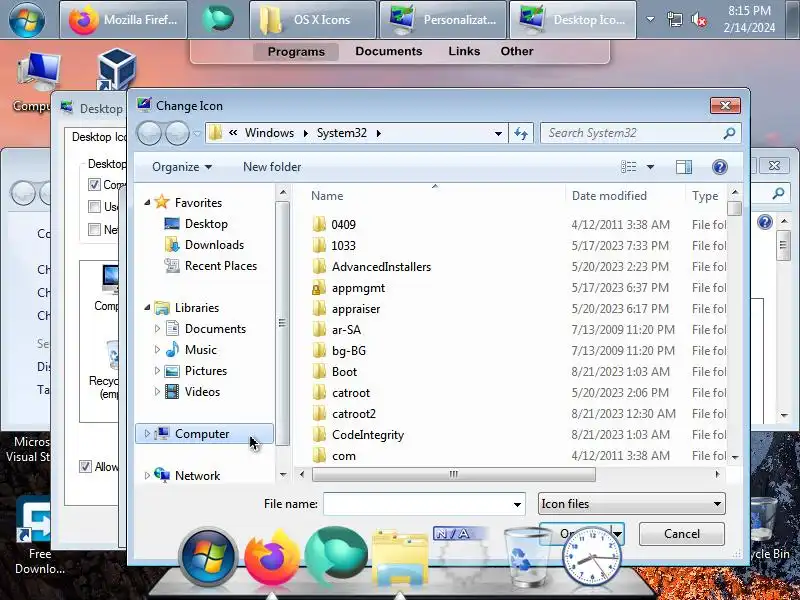Viewport: 800px width, 600px height.
Task: Click the File name input box
Action: pos(416,504)
